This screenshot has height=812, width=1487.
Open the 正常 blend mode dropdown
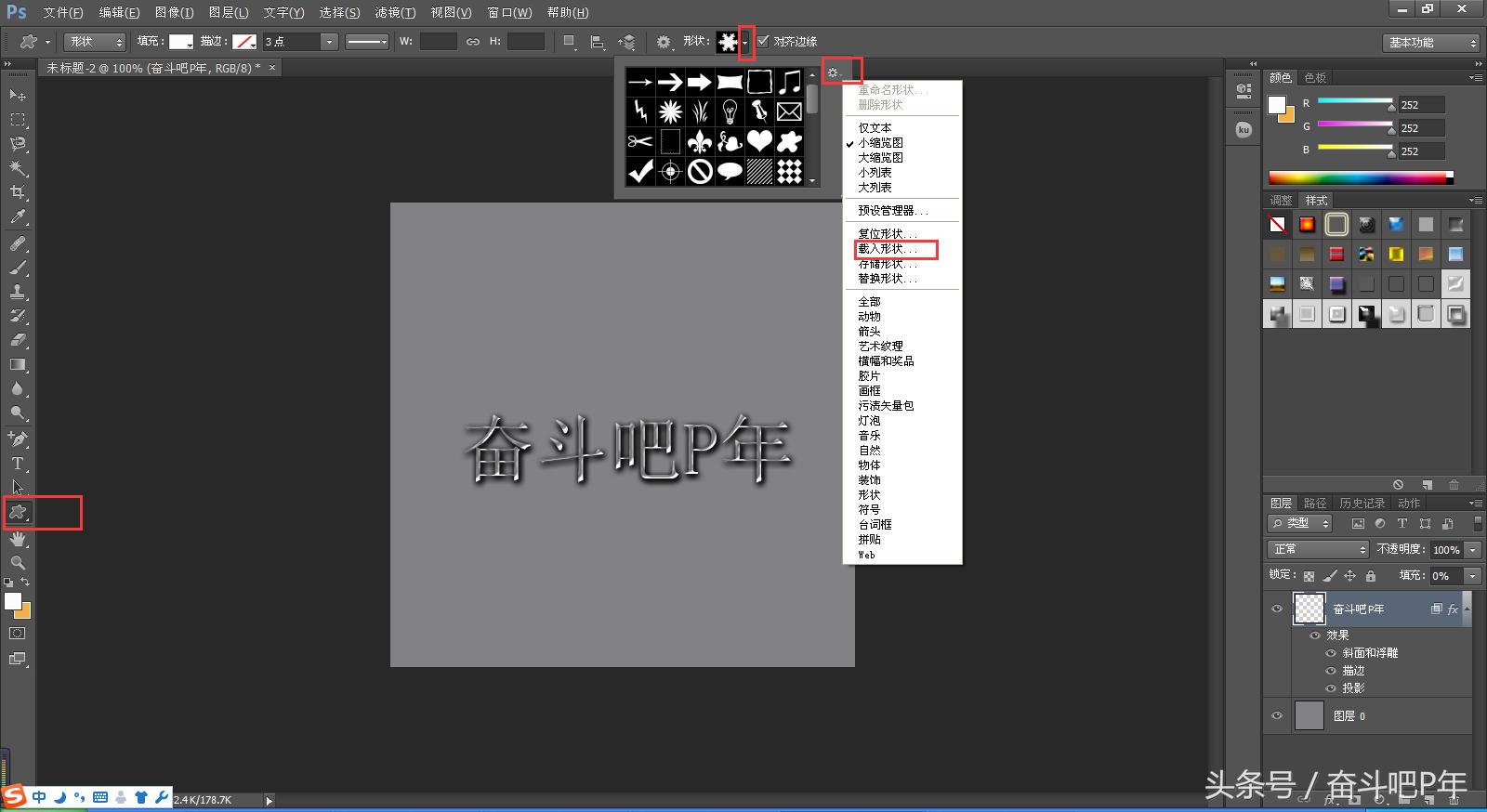click(1318, 549)
